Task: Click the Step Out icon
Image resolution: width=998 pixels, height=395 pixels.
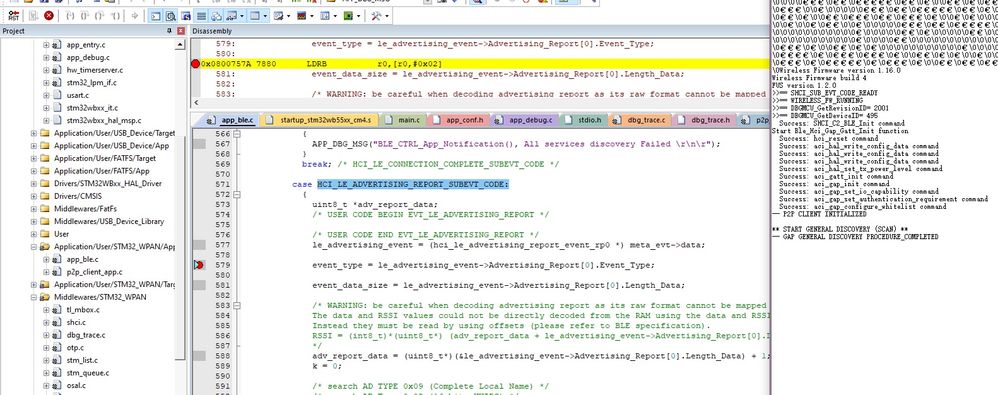Action: (99, 15)
